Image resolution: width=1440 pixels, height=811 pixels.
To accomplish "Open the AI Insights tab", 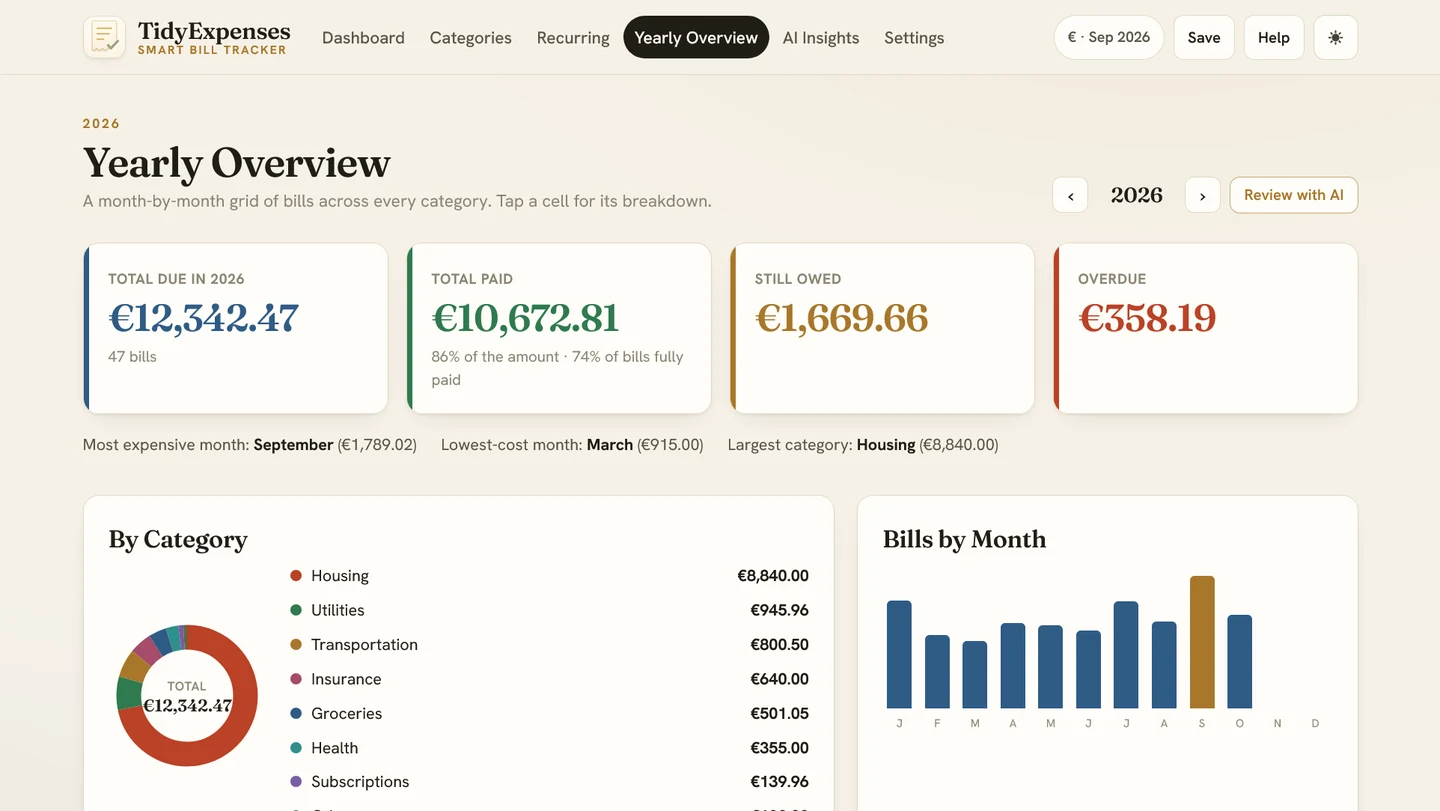I will pos(821,38).
